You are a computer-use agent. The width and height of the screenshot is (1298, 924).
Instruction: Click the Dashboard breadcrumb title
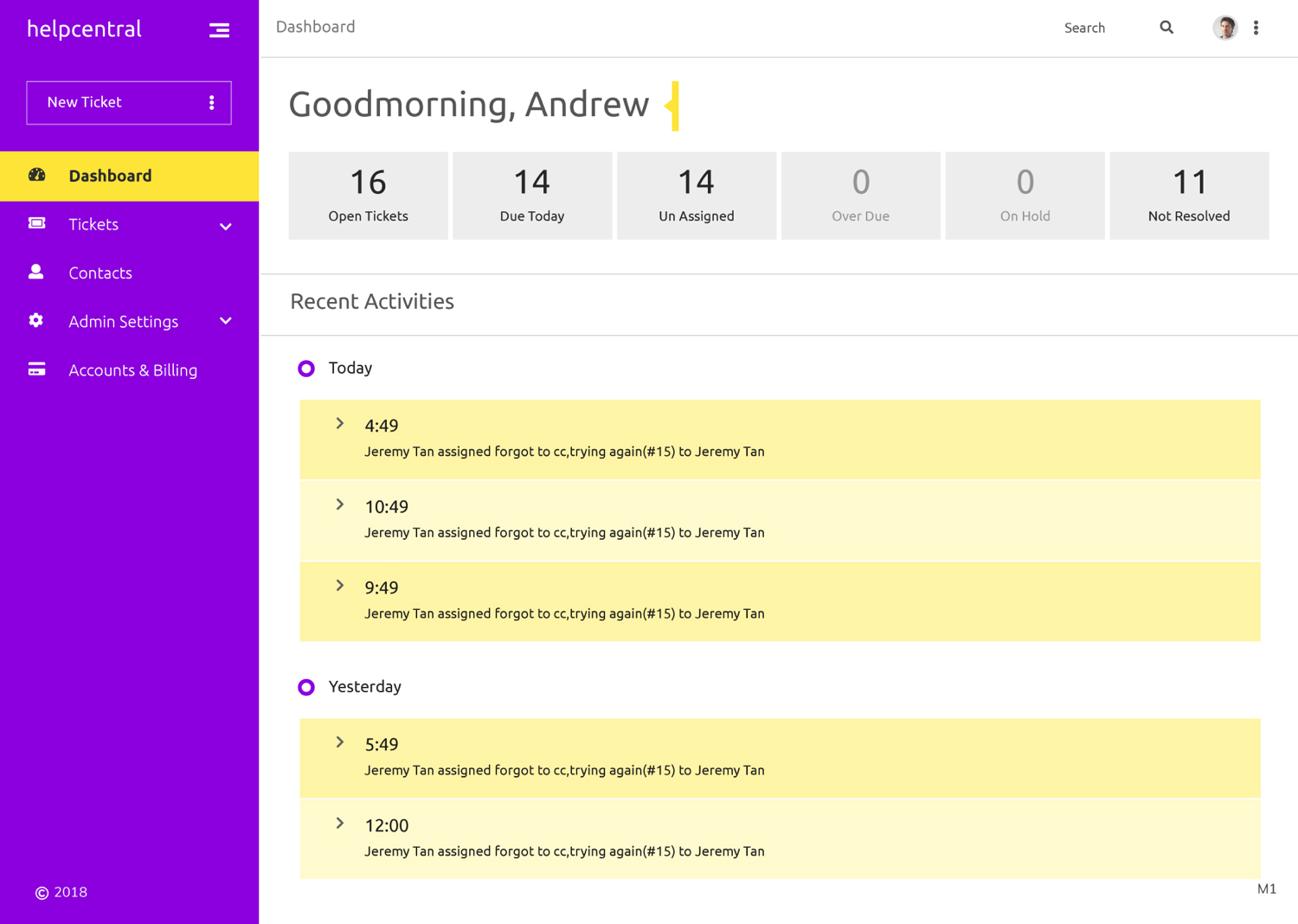(316, 27)
